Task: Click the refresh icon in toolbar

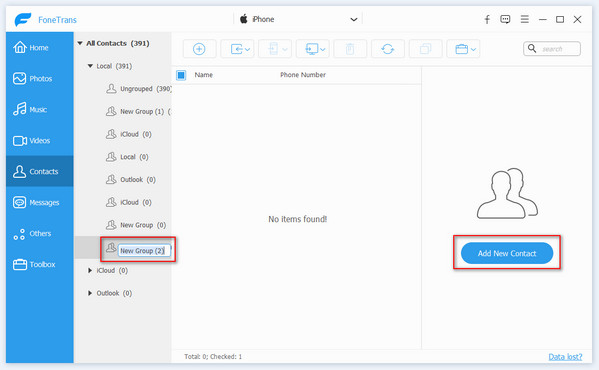Action: (387, 49)
